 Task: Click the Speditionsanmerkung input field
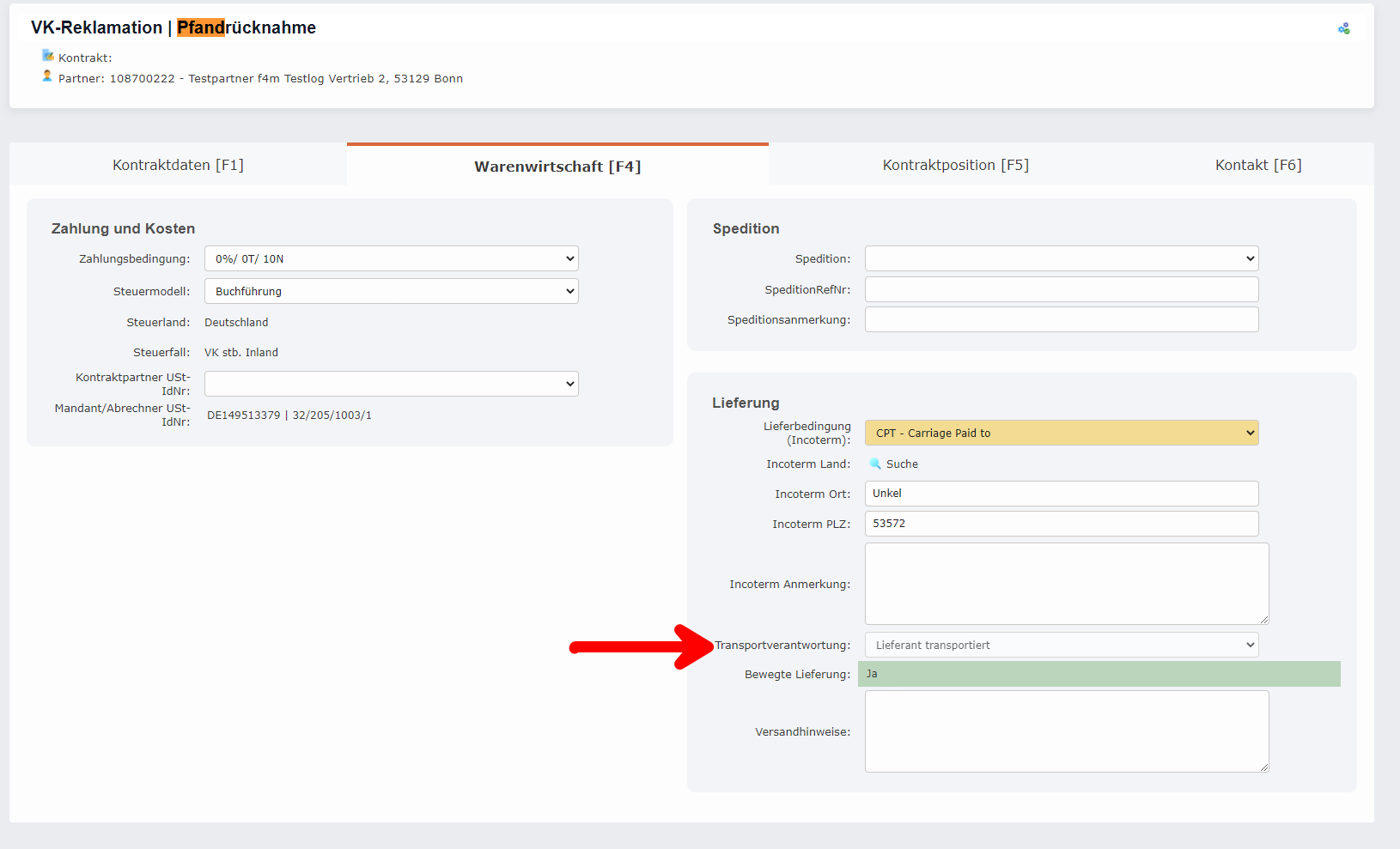(1062, 319)
